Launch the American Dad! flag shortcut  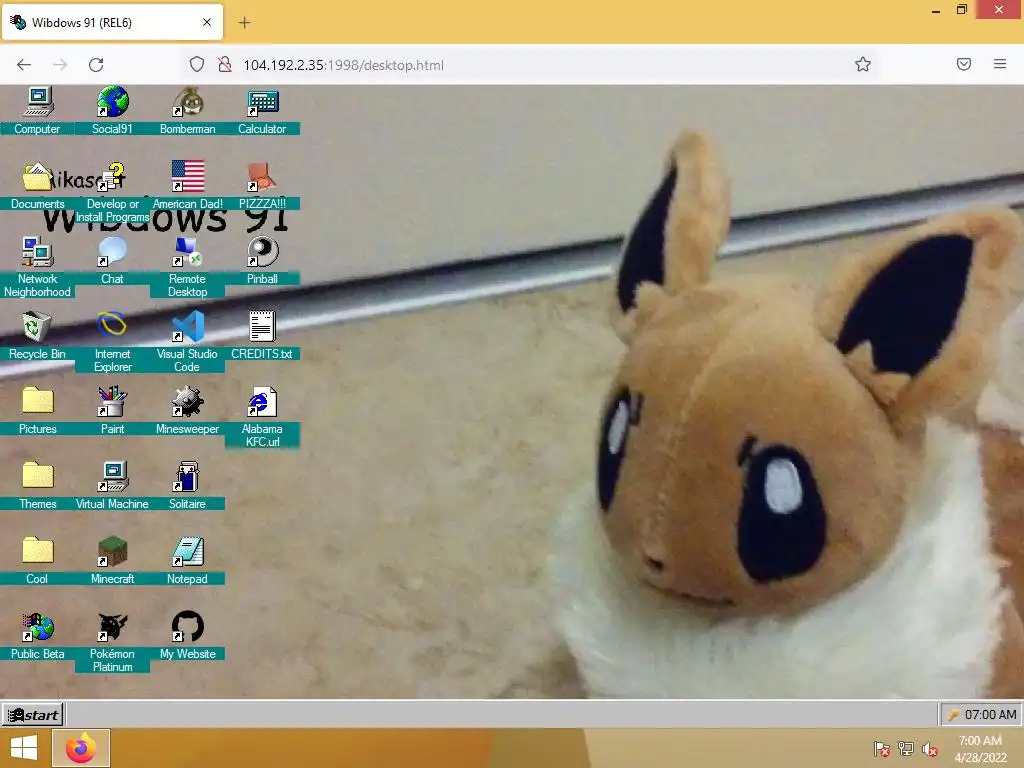point(187,185)
